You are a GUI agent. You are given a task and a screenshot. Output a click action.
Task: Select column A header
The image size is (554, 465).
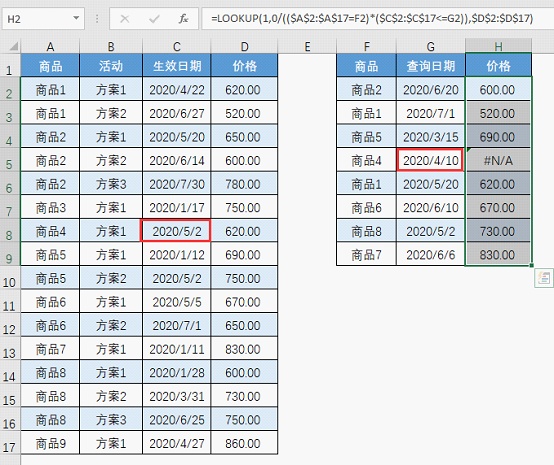[50, 46]
